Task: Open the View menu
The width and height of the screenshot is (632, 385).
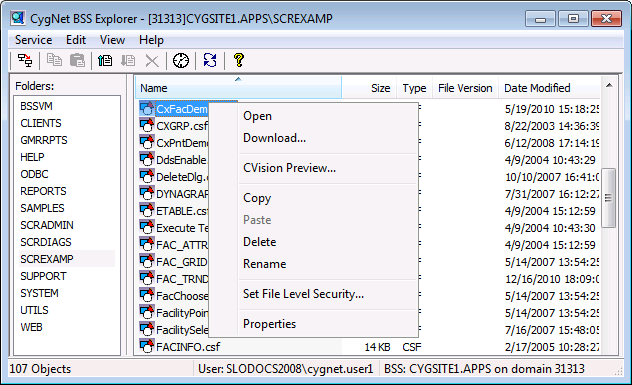Action: pos(112,40)
